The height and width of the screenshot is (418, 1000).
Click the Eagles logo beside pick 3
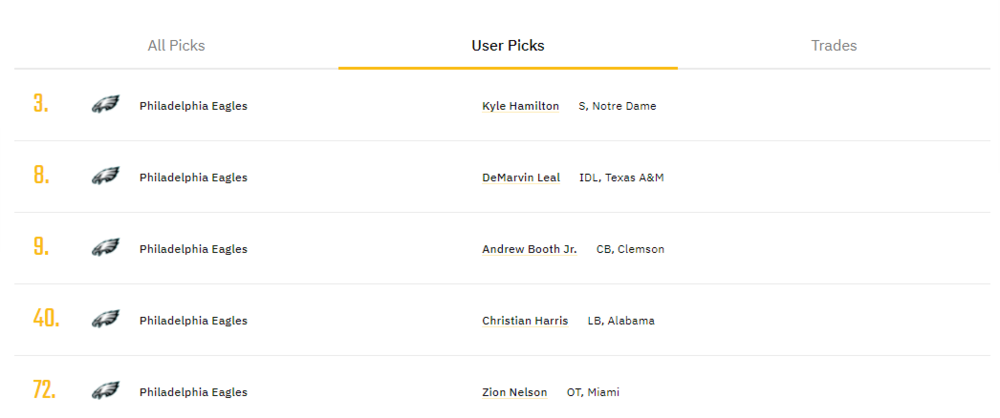[105, 105]
